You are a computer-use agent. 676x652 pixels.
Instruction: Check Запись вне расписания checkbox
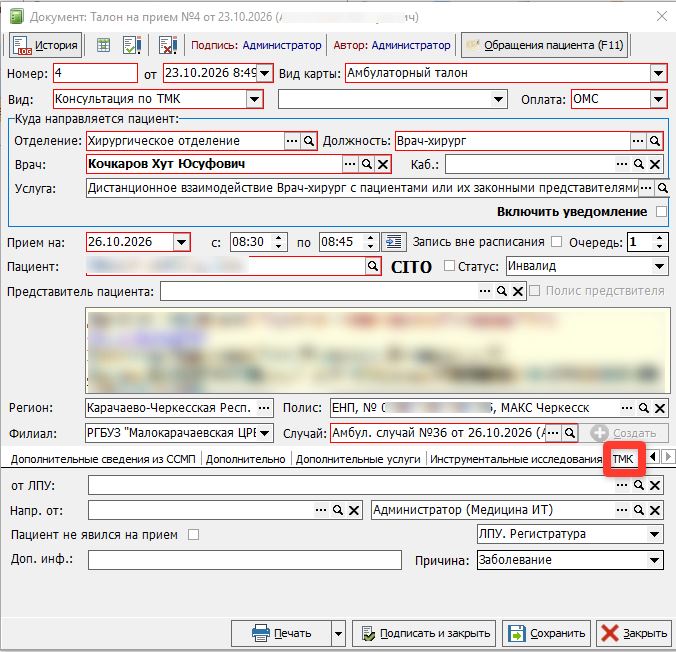point(557,241)
